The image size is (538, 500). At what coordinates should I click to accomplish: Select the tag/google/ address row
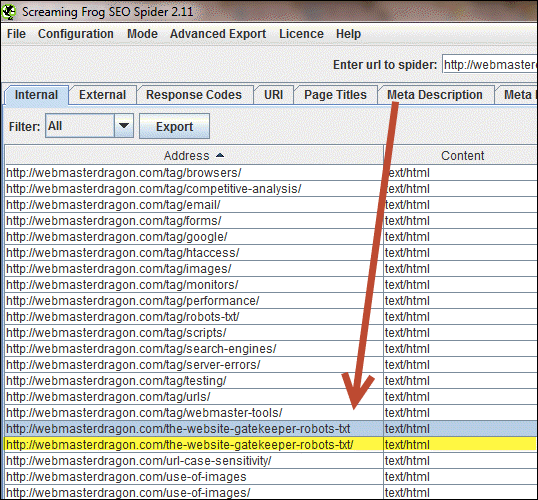194,237
